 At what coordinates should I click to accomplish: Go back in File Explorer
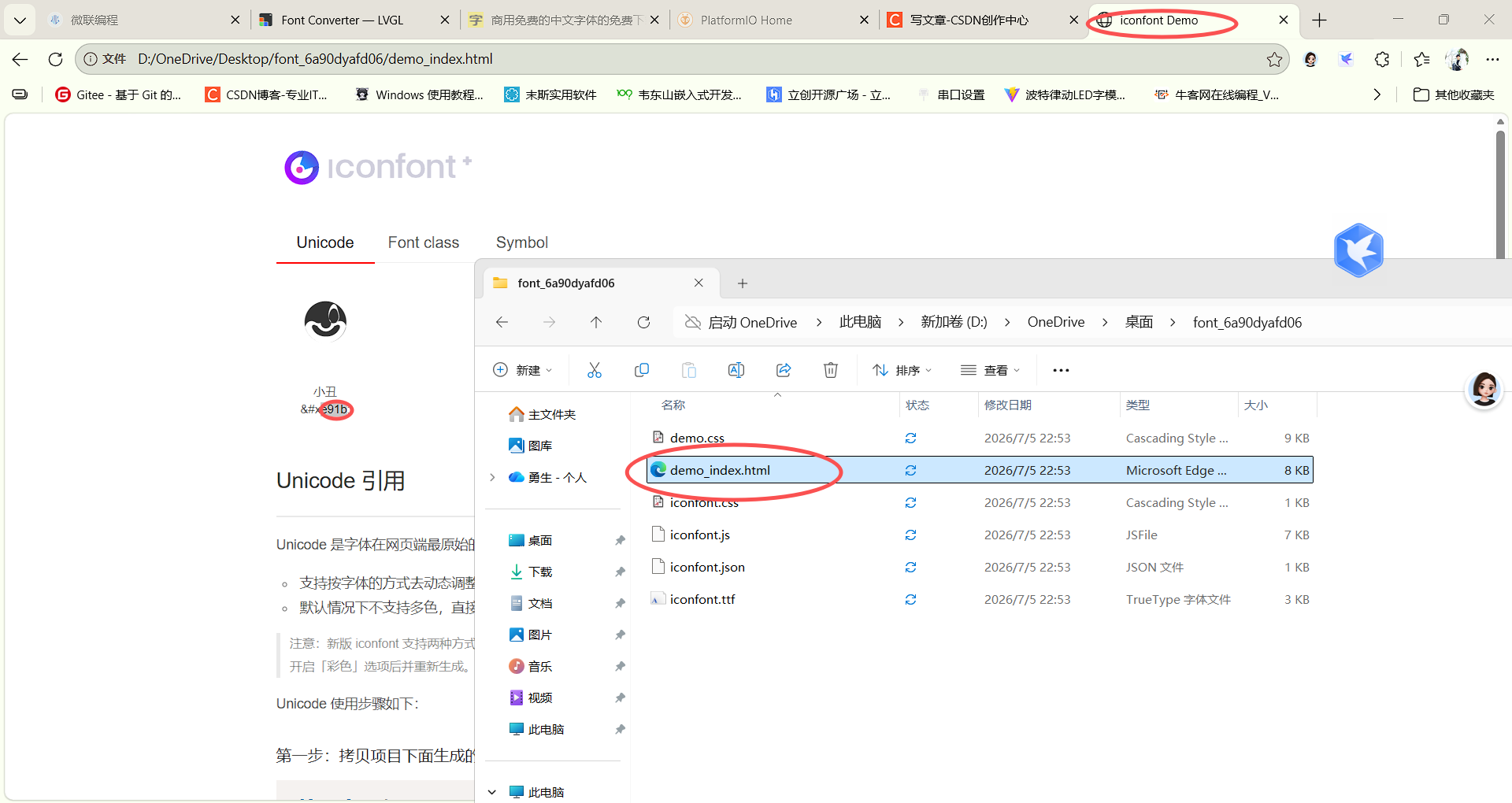click(x=502, y=322)
